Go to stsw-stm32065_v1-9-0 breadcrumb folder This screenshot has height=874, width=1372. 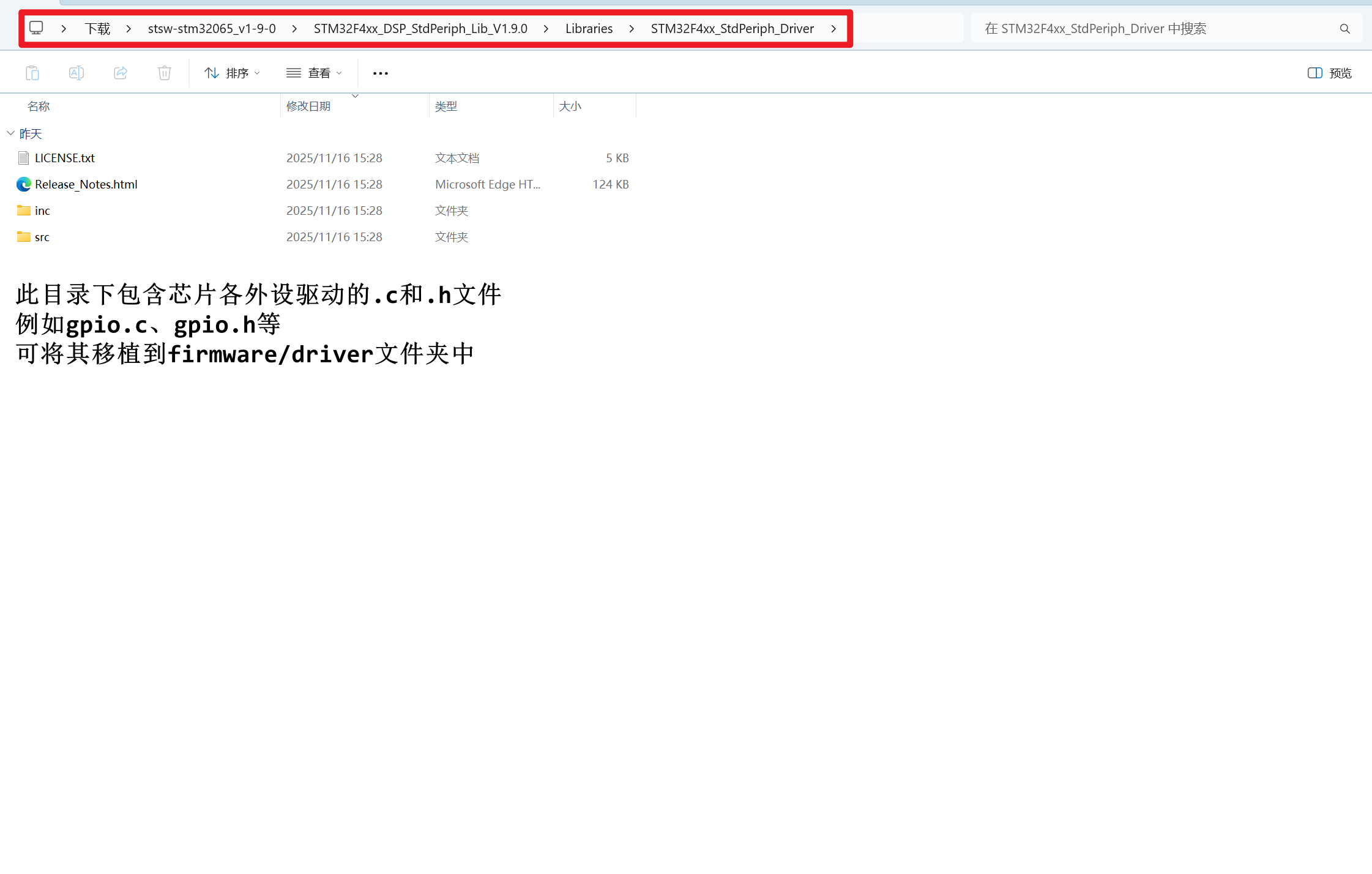tap(212, 29)
